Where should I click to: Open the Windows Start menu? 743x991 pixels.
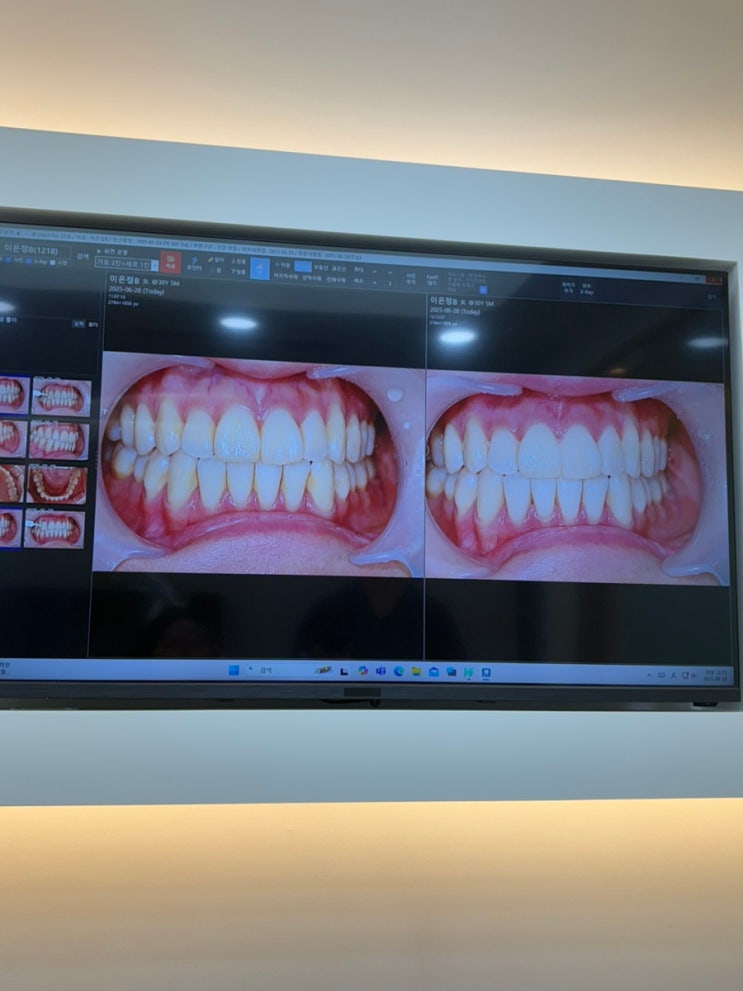tap(234, 670)
